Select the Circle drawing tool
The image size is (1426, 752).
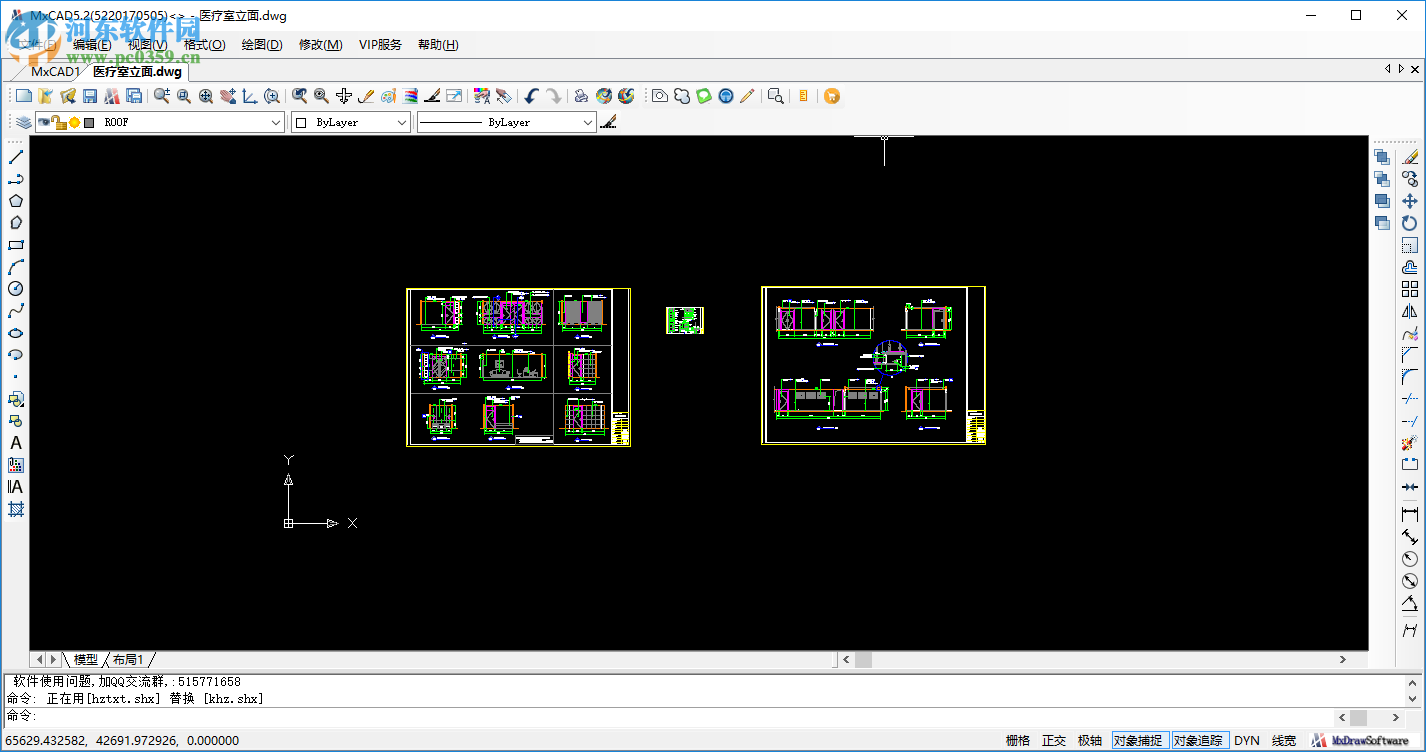[x=15, y=289]
